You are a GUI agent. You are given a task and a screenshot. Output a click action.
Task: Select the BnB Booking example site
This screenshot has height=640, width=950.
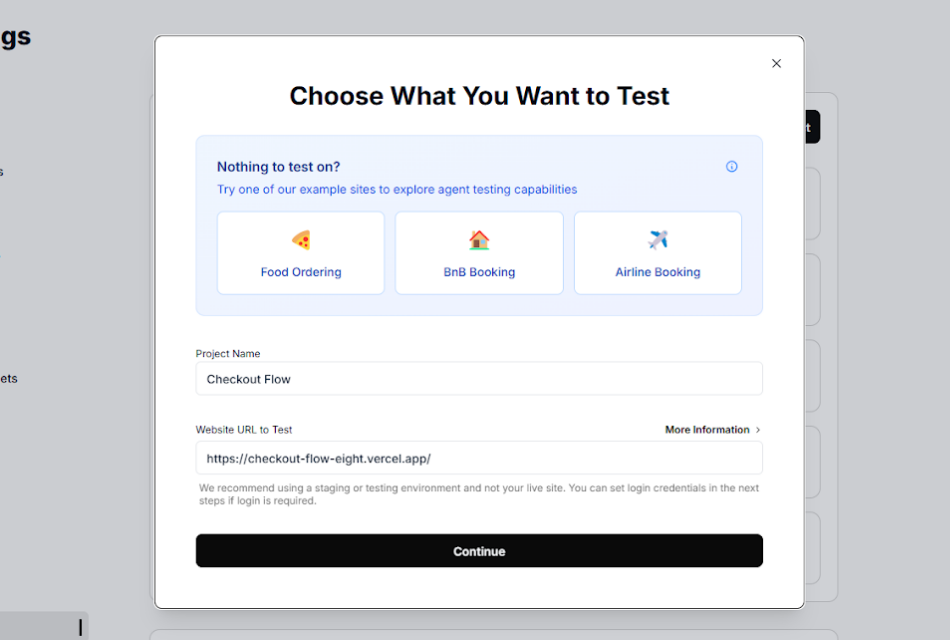point(479,252)
